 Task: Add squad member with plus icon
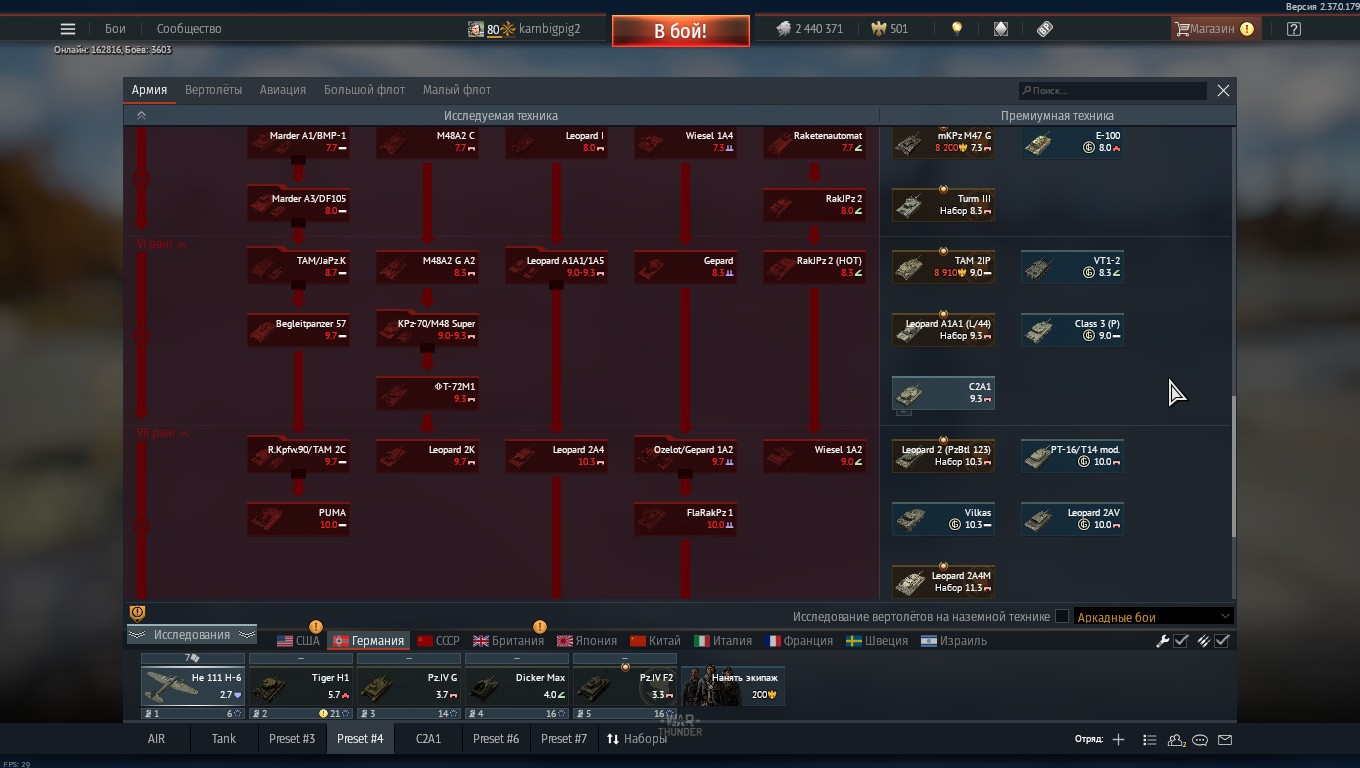click(x=1118, y=740)
